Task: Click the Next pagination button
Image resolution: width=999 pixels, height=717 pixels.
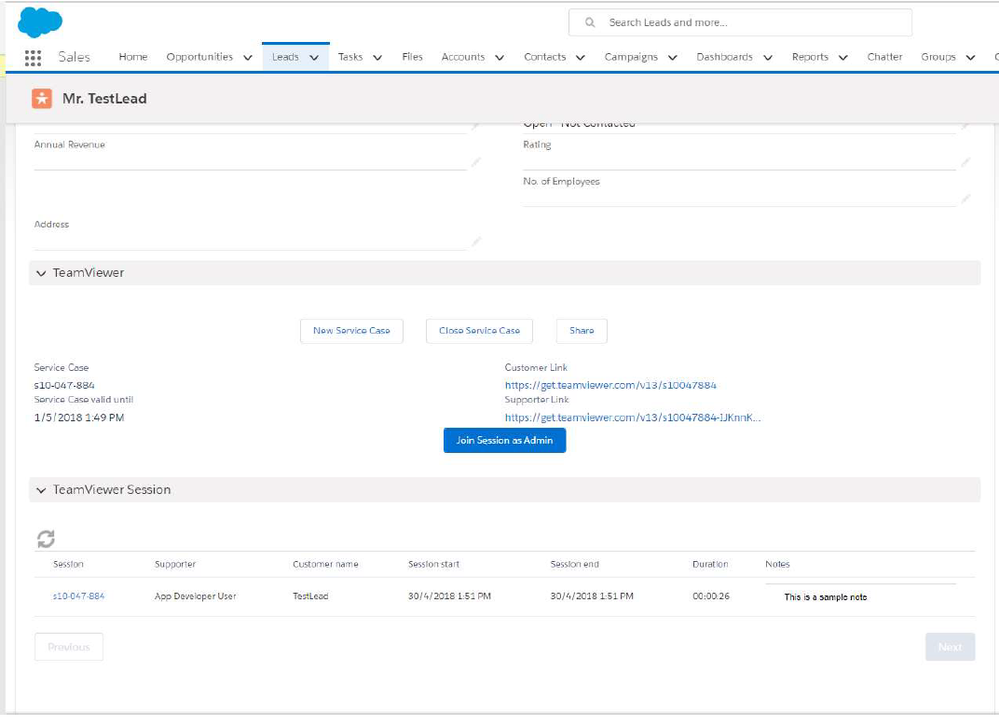Action: [950, 647]
